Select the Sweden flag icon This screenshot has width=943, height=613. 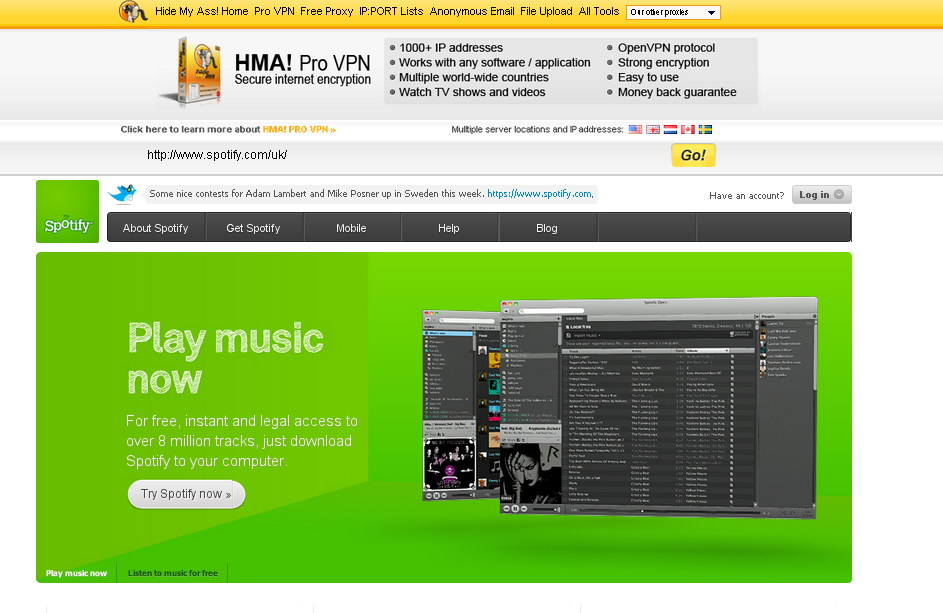tap(705, 129)
